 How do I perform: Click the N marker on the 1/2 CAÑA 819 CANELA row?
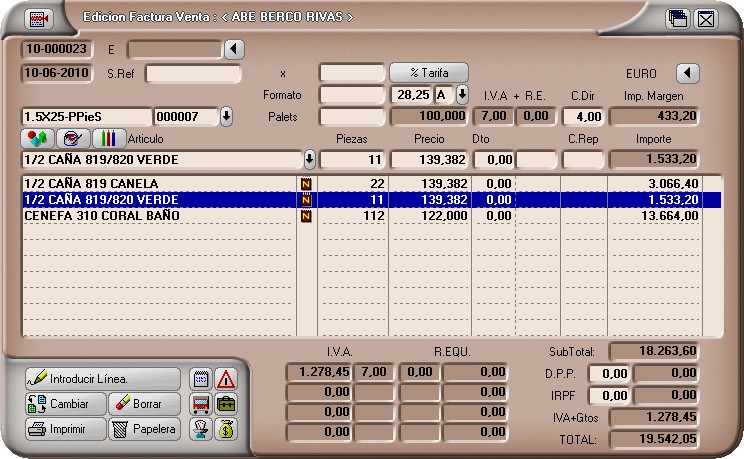point(306,184)
